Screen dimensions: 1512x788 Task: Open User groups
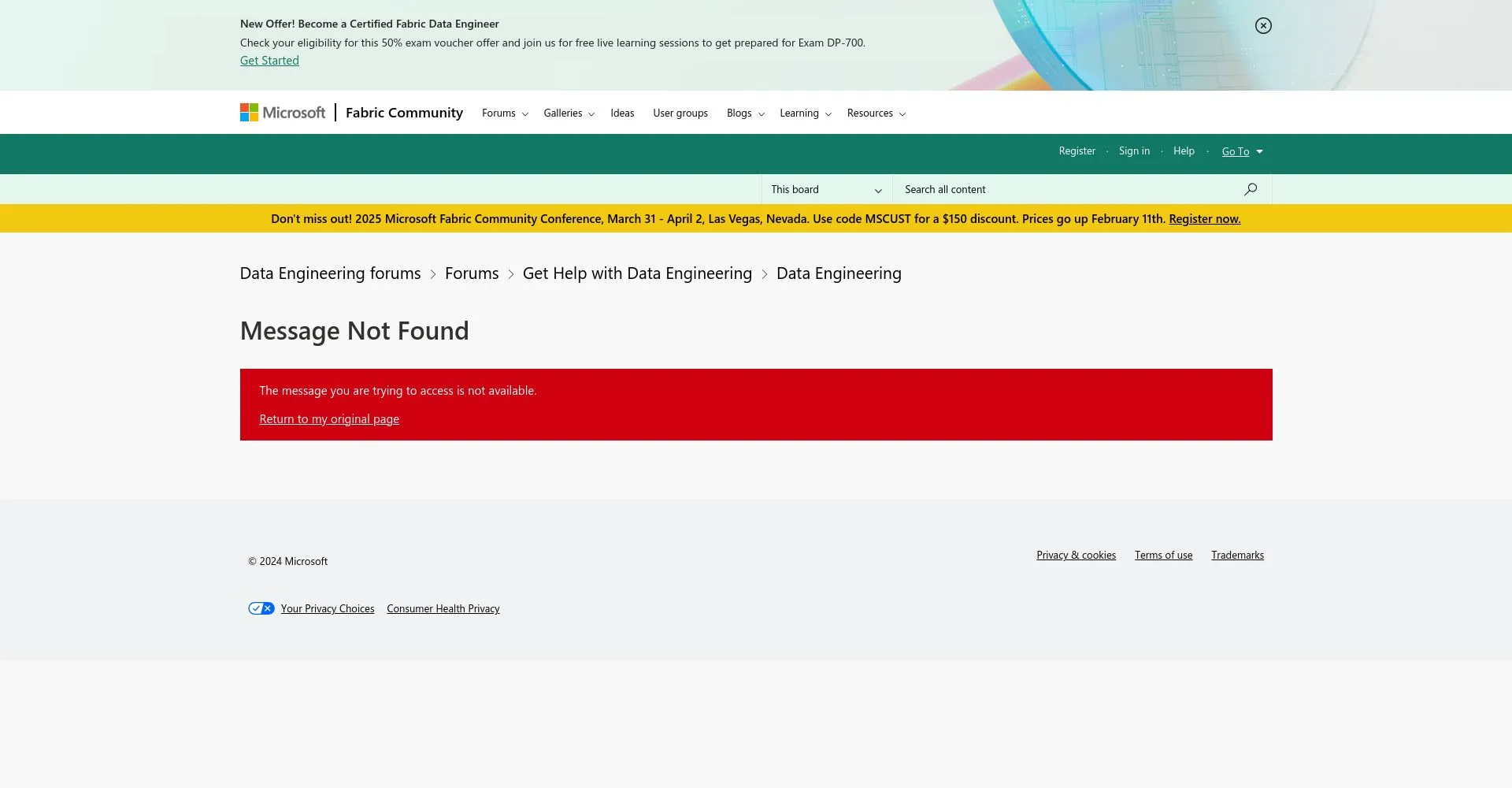pos(680,113)
